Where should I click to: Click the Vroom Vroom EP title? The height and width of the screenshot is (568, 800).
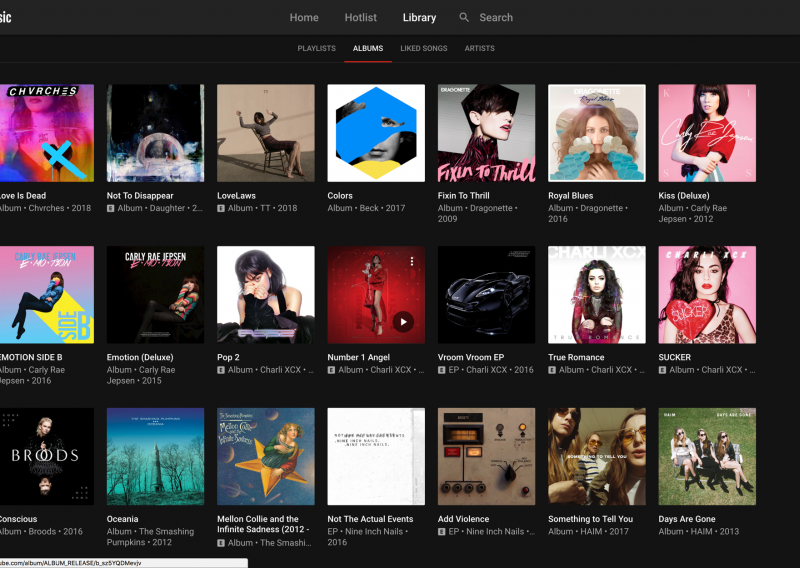(470, 357)
